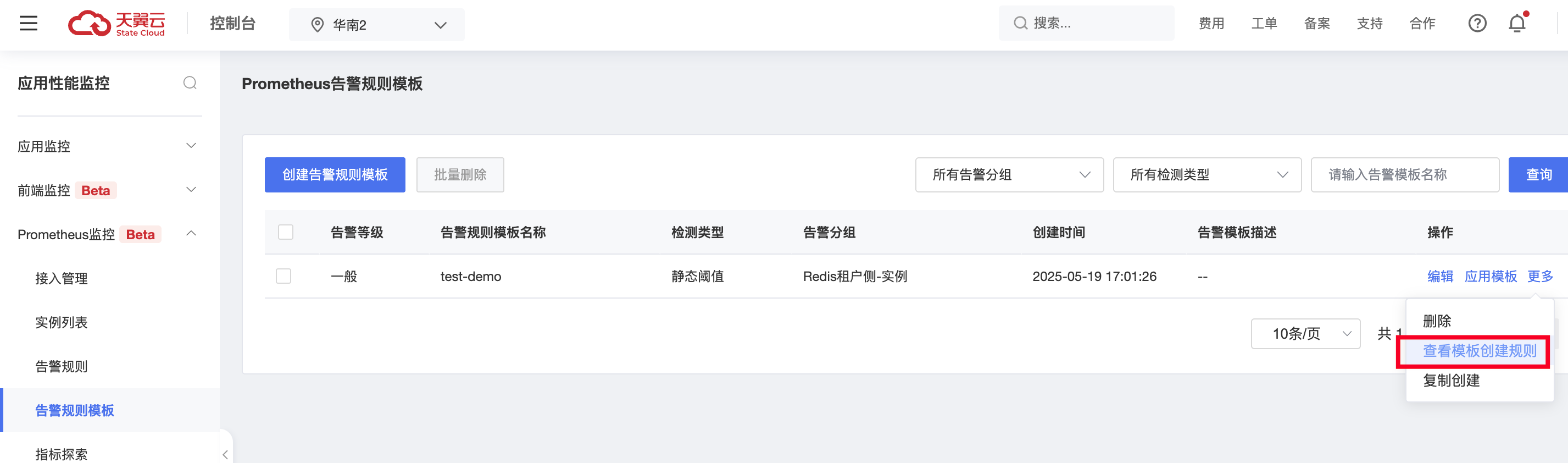
Task: Select all rows with the header checkbox
Action: 286,232
